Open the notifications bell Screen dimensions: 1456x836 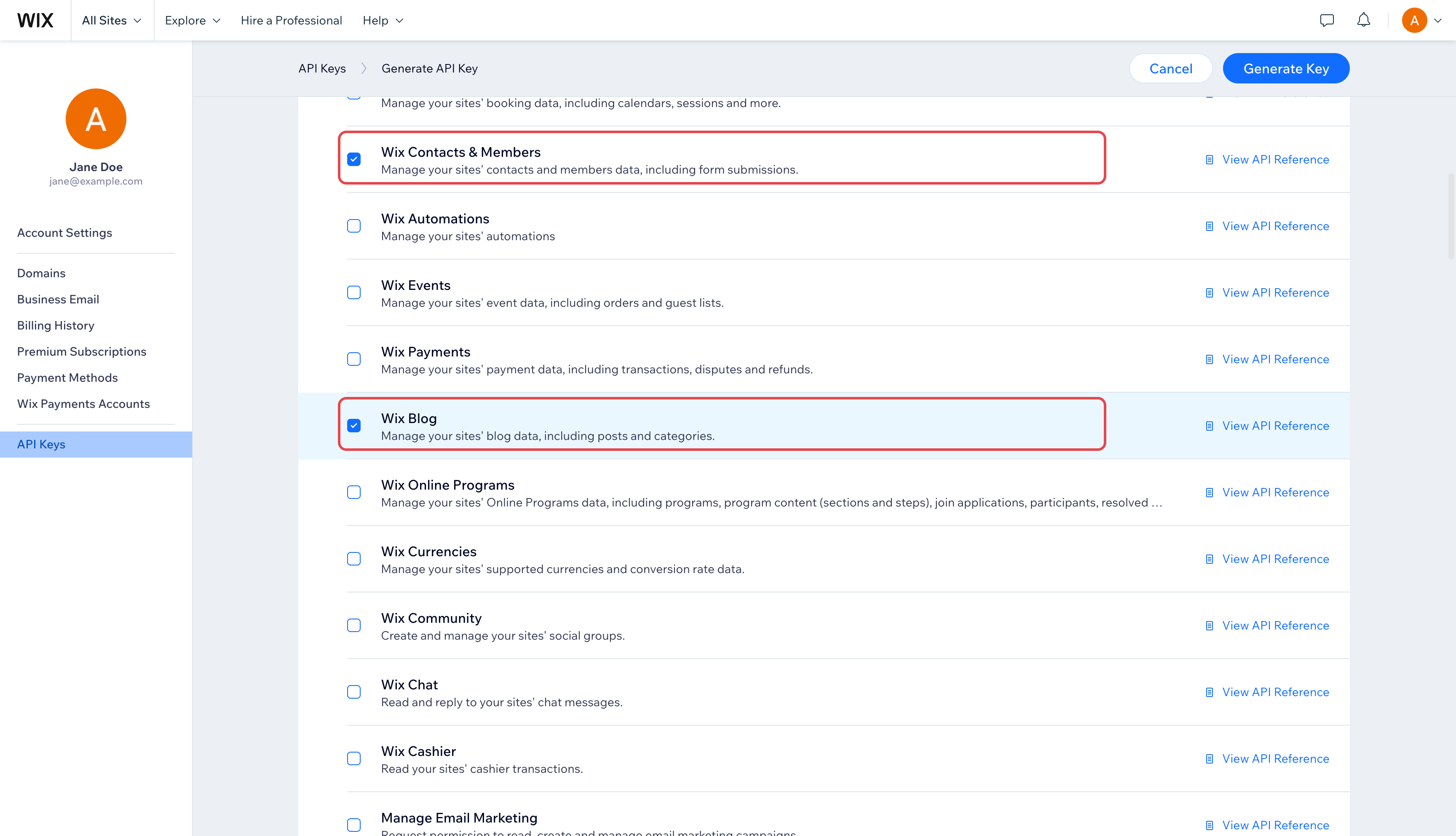pos(1364,20)
